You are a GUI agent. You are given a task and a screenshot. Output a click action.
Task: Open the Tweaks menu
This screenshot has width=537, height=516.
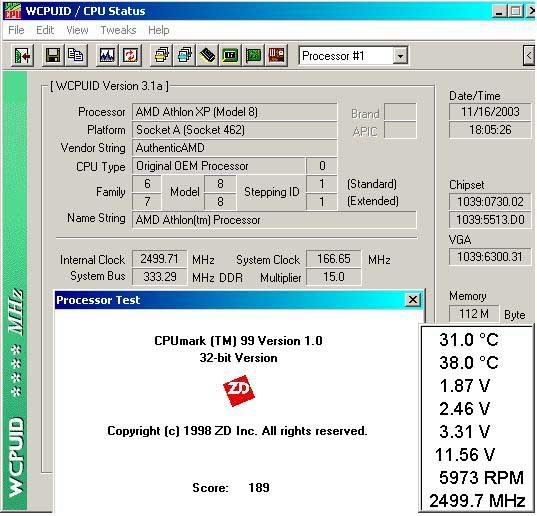[118, 30]
